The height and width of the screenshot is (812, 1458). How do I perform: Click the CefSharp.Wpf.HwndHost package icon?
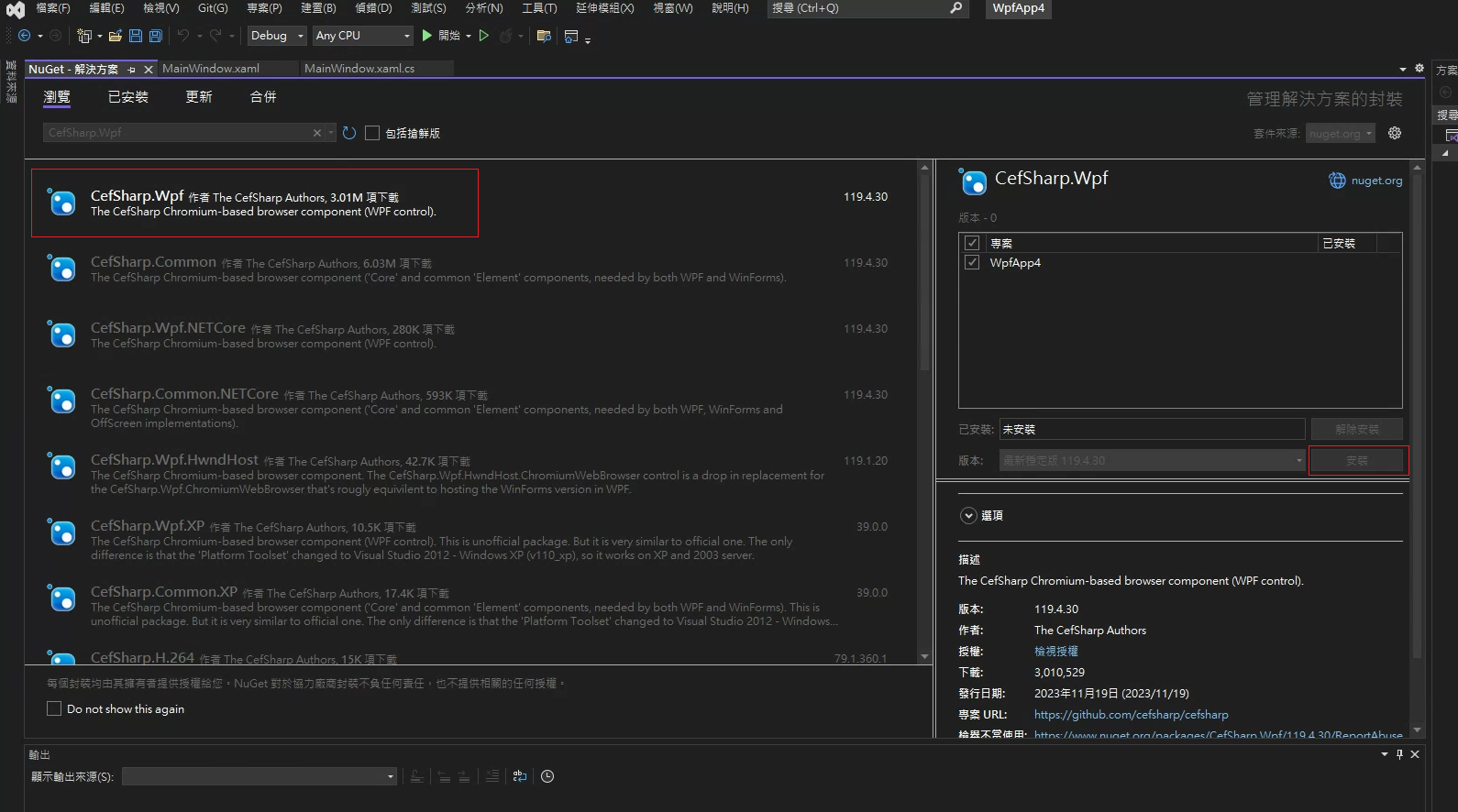(x=61, y=466)
